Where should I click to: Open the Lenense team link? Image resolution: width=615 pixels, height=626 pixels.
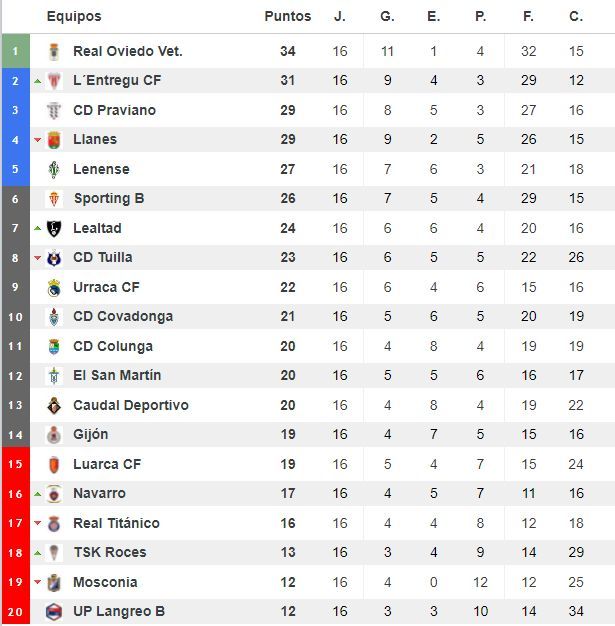tap(101, 169)
